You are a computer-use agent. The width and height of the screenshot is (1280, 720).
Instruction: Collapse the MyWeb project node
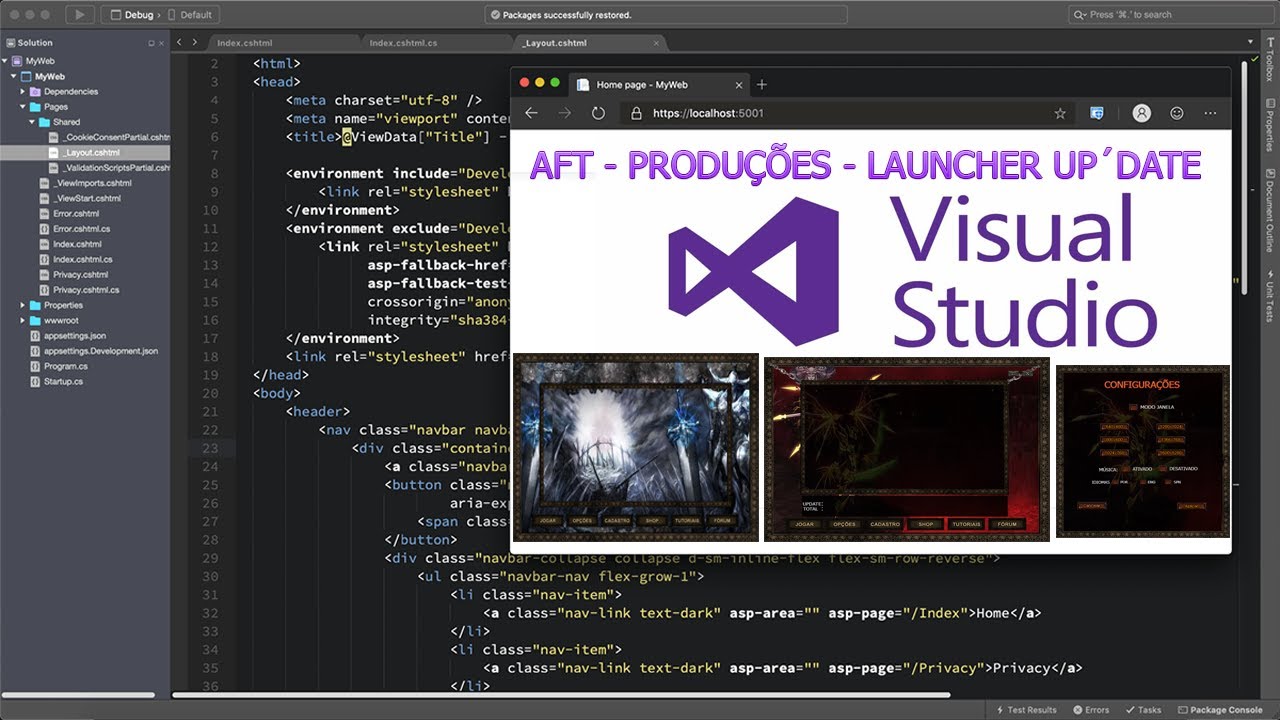coord(15,76)
